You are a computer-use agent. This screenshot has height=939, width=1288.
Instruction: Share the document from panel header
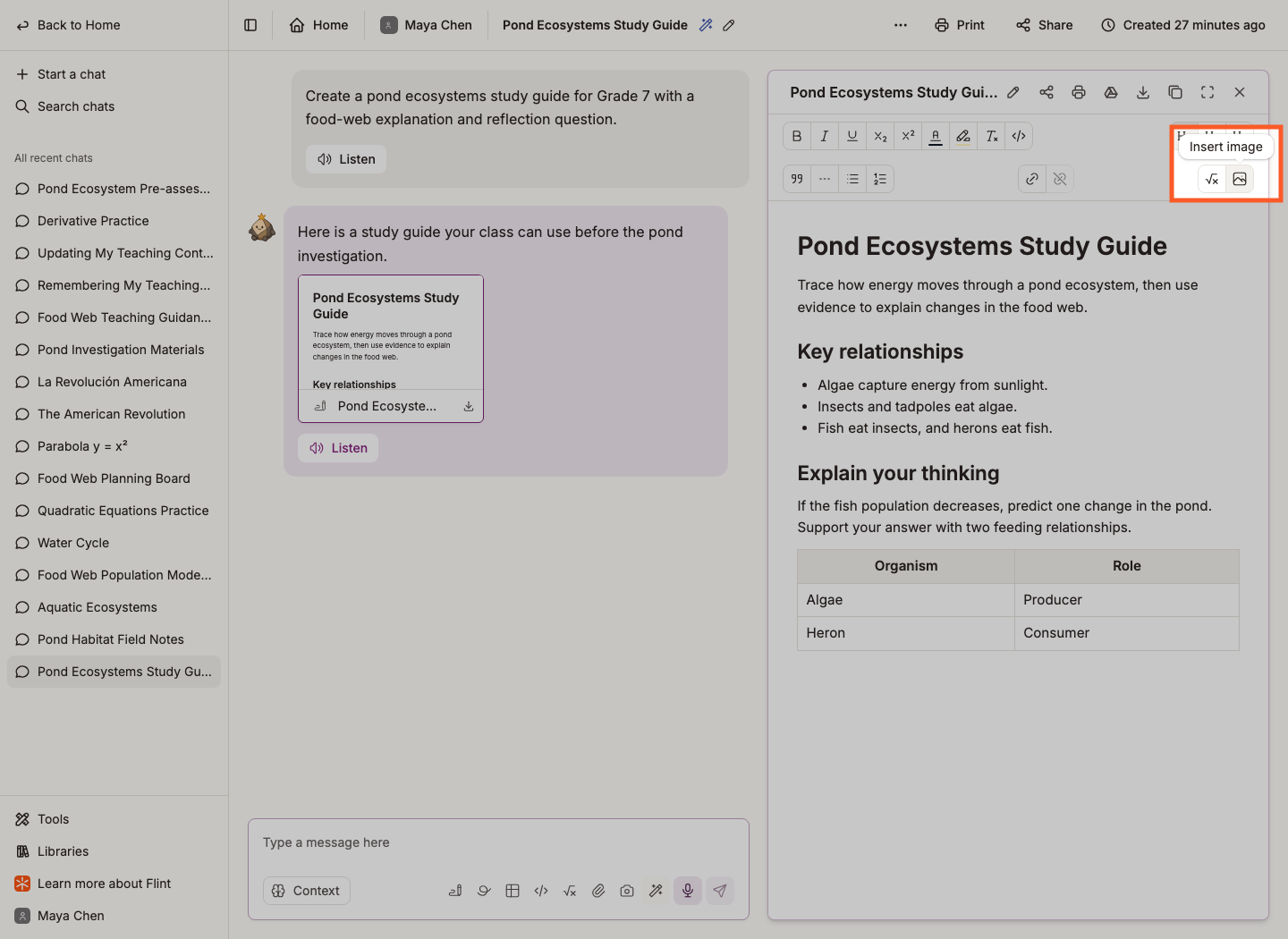click(1046, 92)
